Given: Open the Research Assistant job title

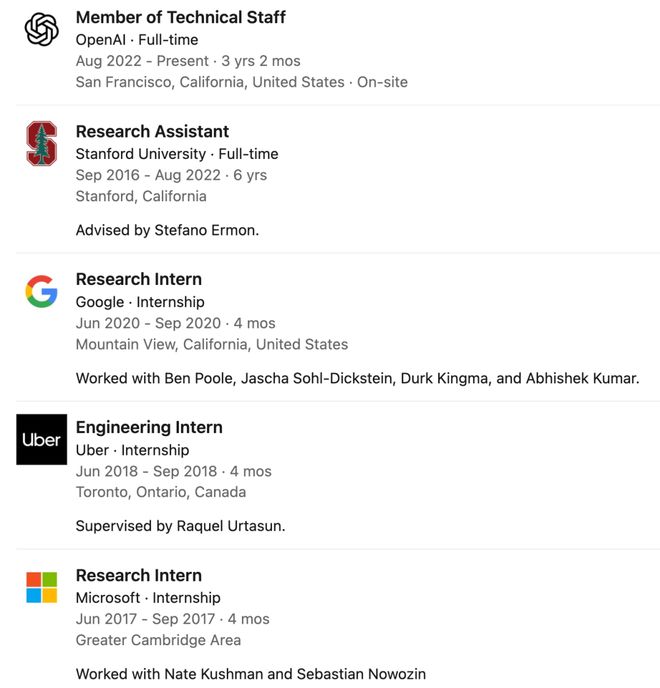Looking at the screenshot, I should coord(152,131).
